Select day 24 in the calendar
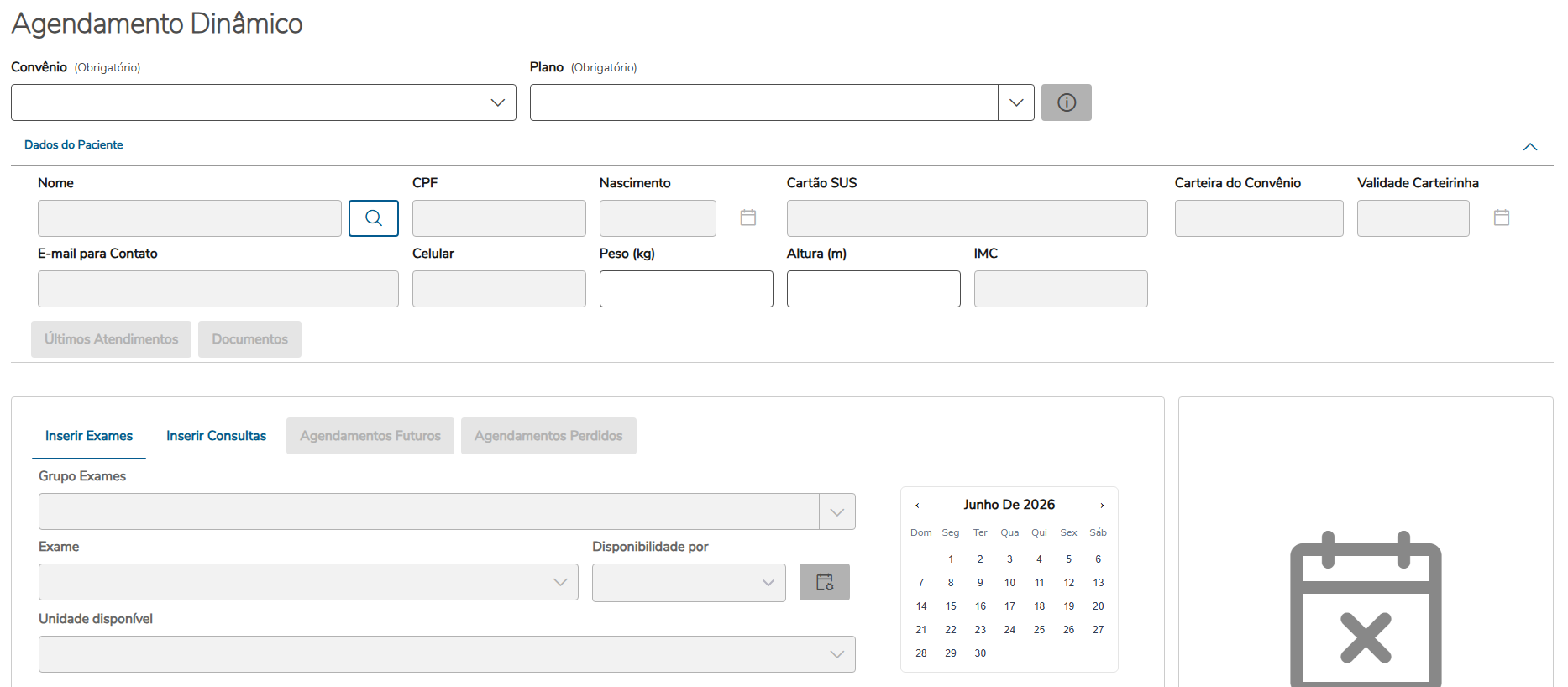1568x687 pixels. click(1009, 630)
